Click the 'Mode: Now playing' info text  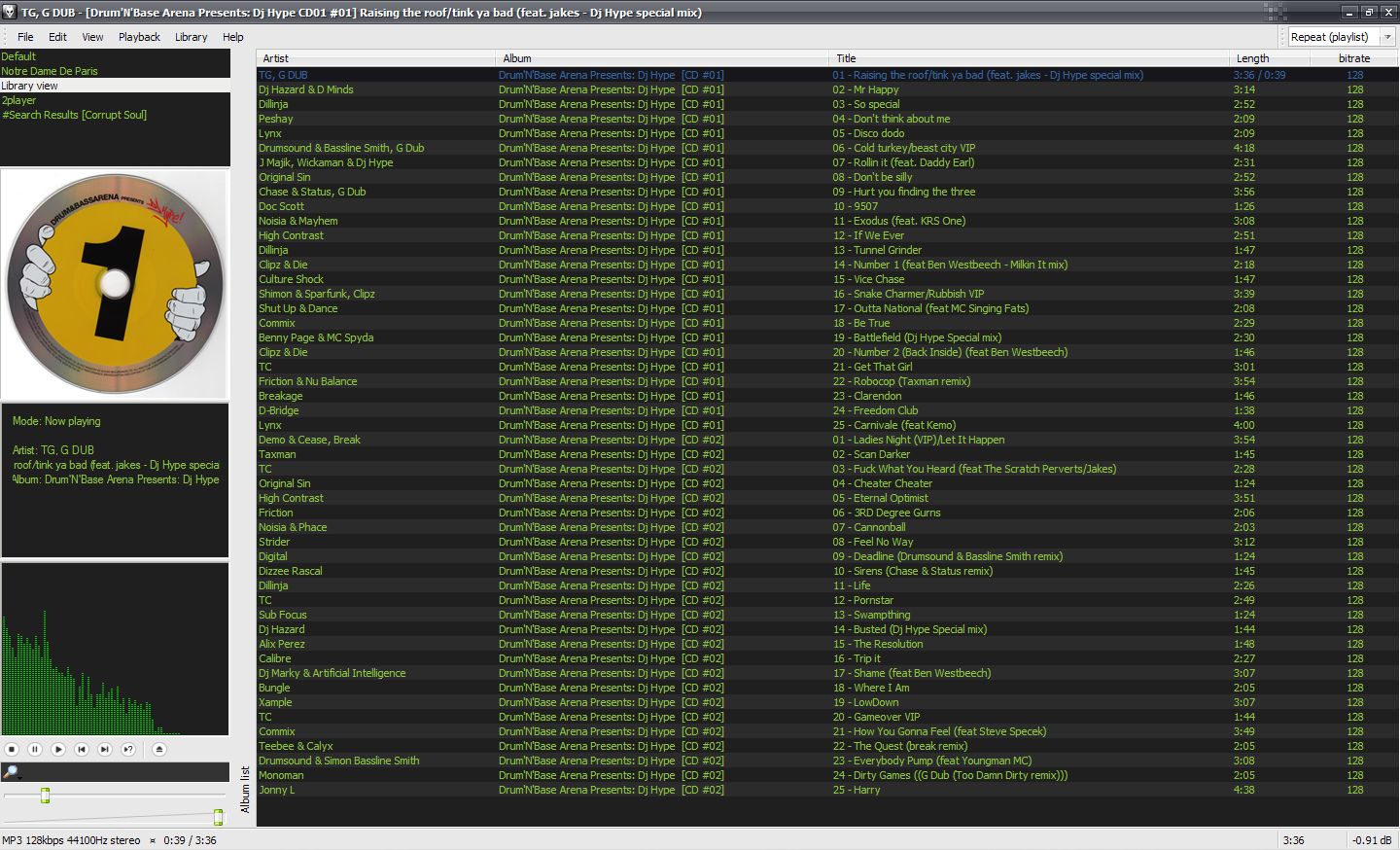click(x=56, y=421)
